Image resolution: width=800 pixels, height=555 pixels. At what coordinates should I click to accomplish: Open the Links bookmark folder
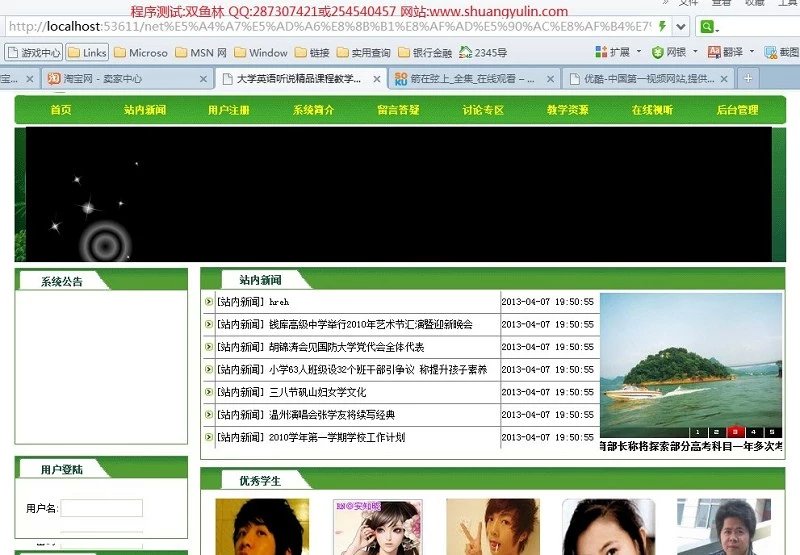87,53
